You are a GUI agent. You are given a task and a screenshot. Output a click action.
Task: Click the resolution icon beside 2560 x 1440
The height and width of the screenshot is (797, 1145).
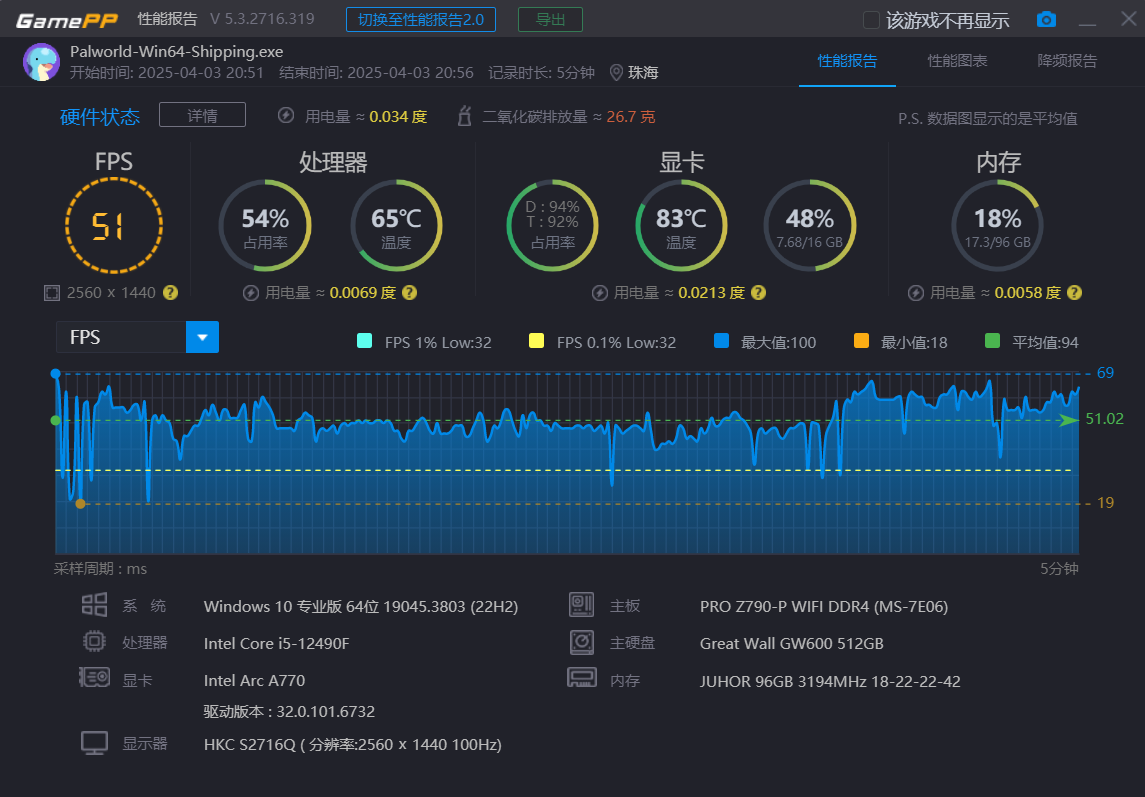point(52,293)
